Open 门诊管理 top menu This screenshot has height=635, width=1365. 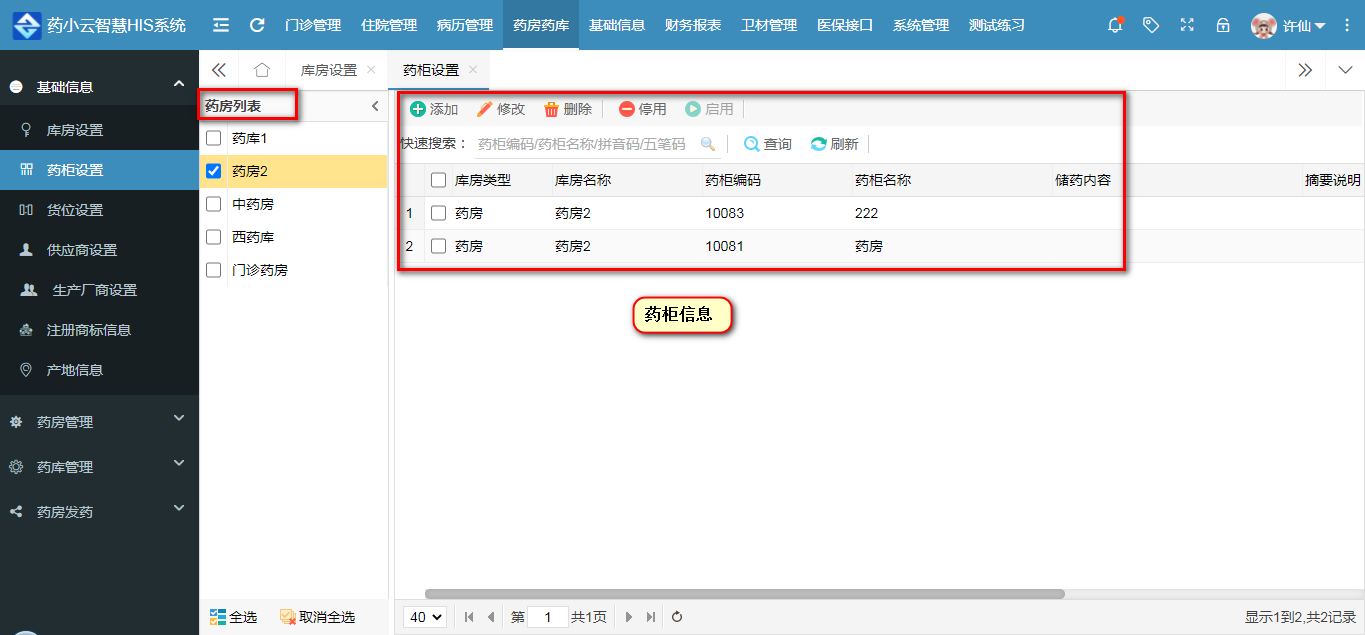[x=313, y=25]
